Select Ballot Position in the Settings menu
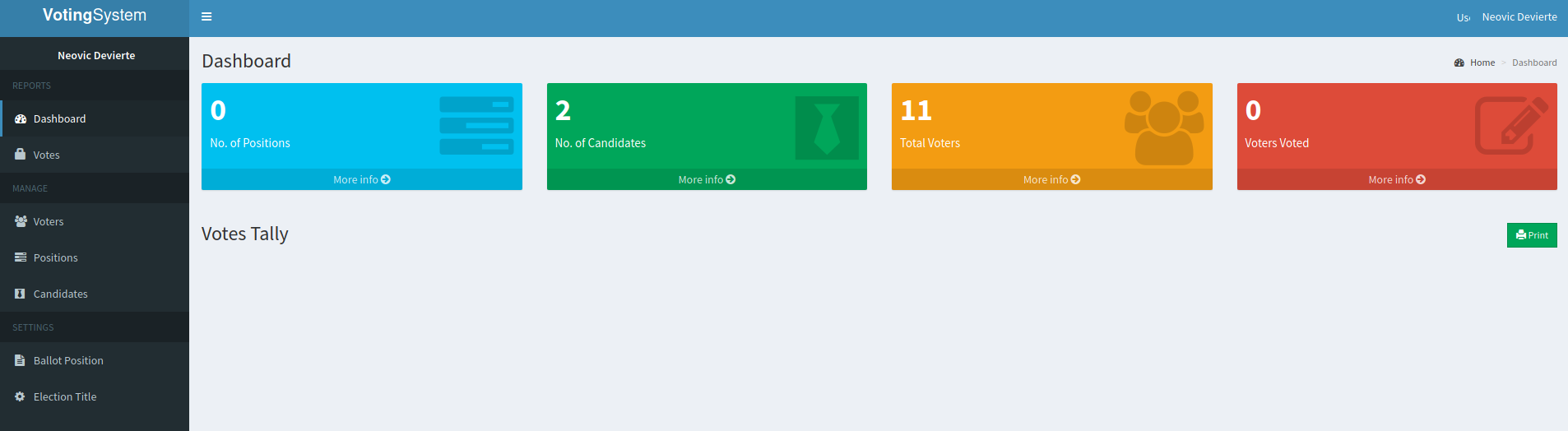Screen dimensions: 1568x431 click(x=68, y=360)
